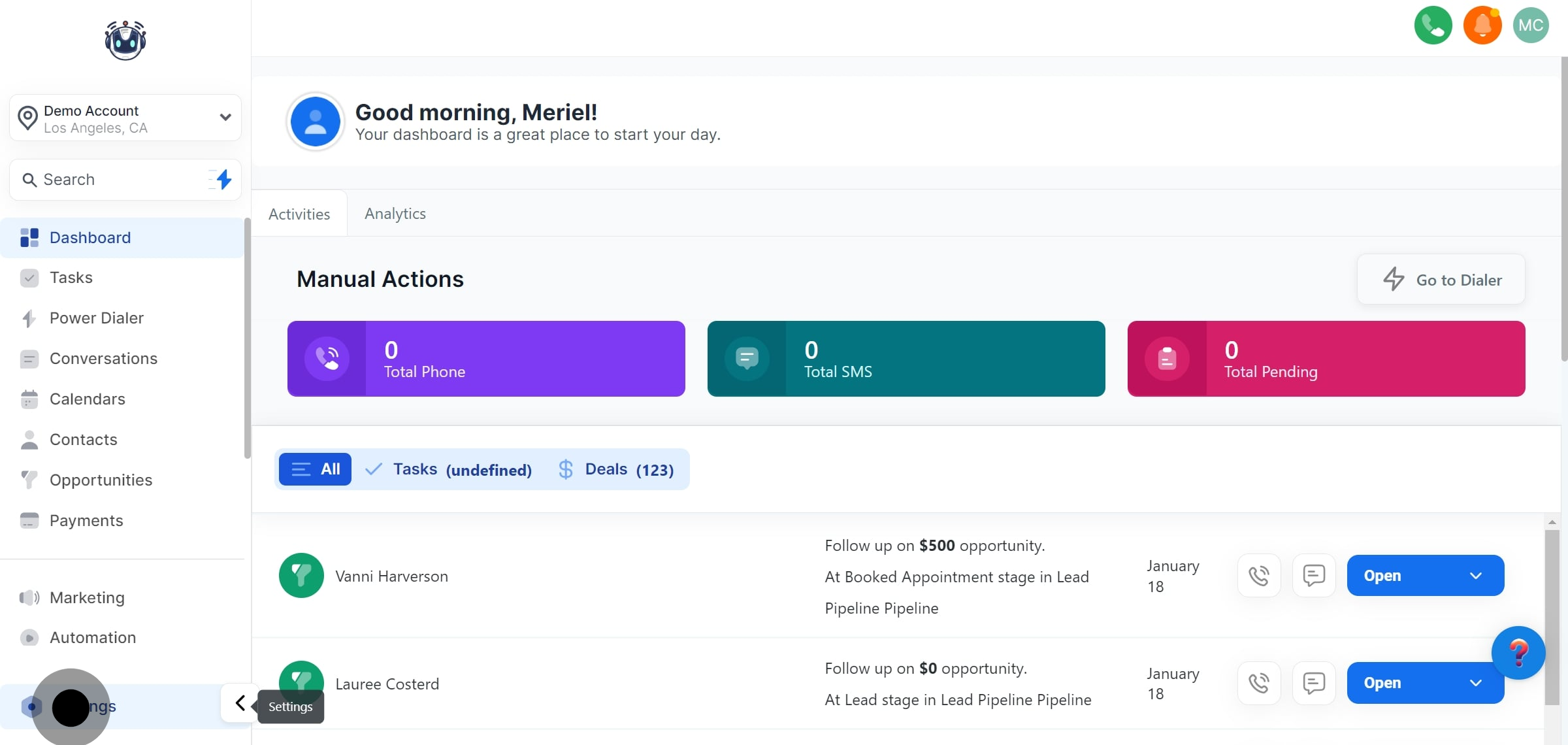The height and width of the screenshot is (745, 1568).
Task: Expand Open dropdown for Lauree Costerd
Action: (x=1475, y=683)
